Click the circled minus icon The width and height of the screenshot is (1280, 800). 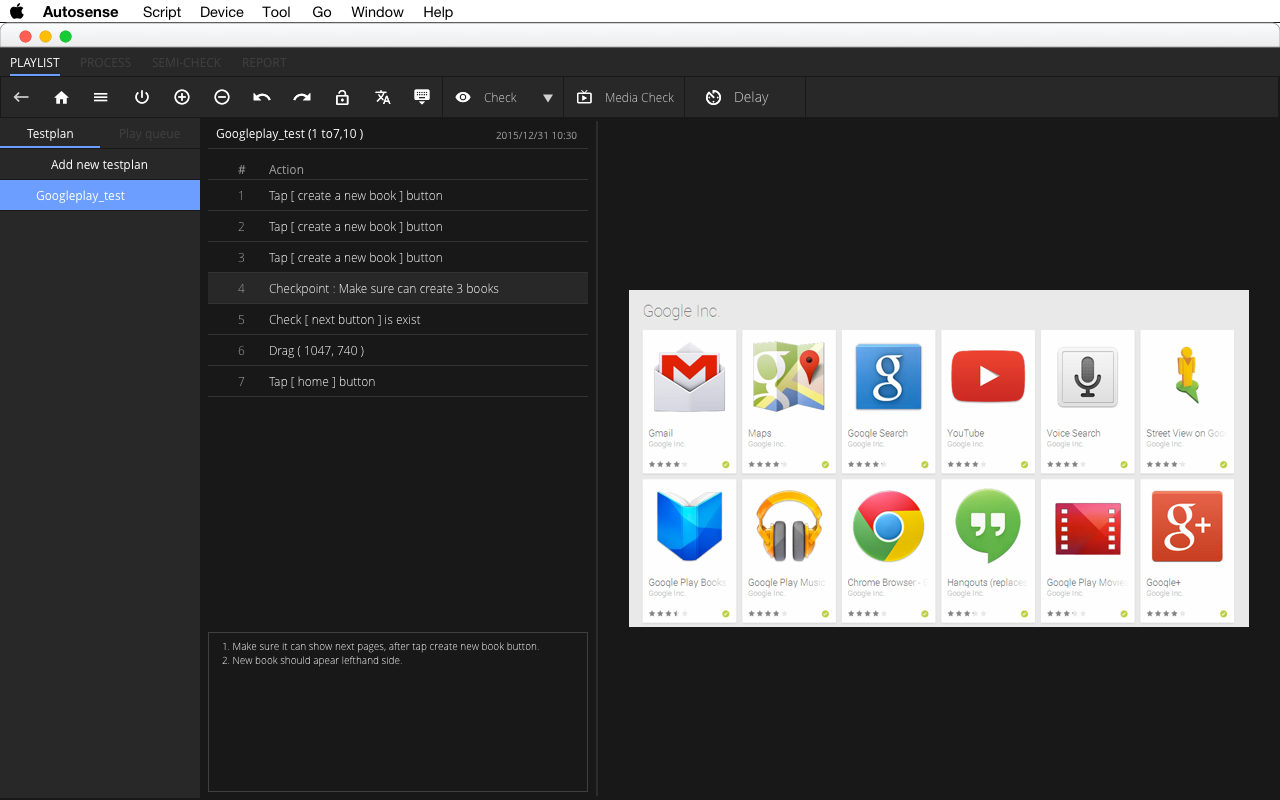222,97
